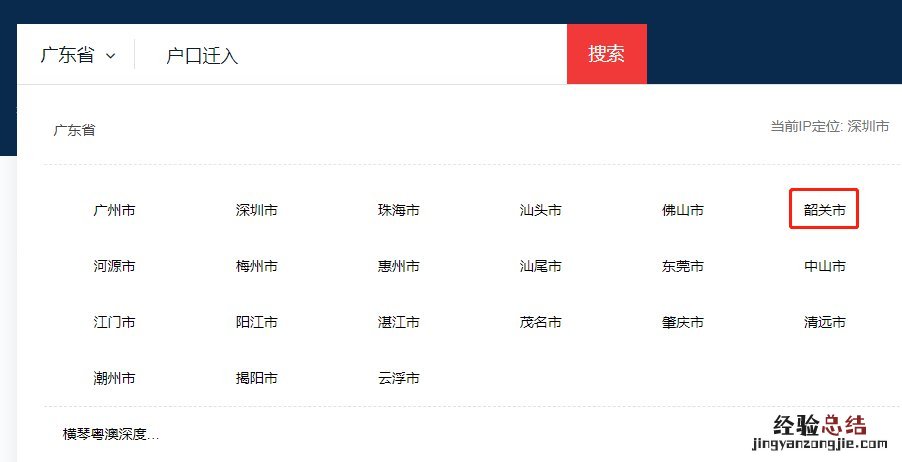
Task: Choose 汕尾市 city
Action: 541,266
